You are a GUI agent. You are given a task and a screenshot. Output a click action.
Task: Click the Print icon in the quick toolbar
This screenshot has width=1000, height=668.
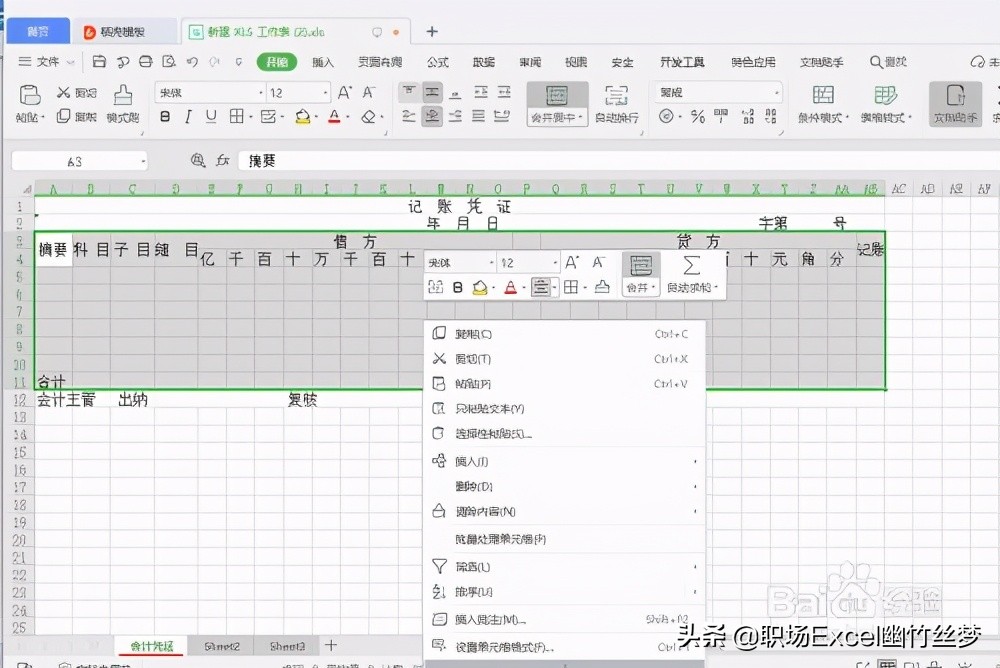145,61
